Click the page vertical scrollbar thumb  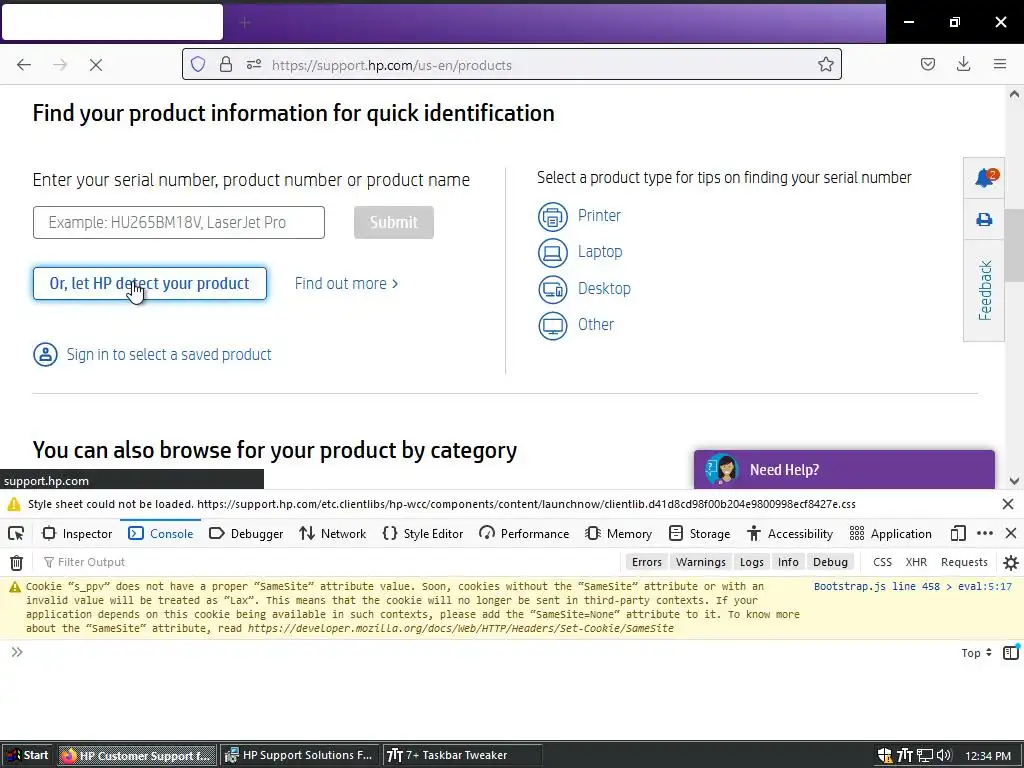tap(1014, 245)
